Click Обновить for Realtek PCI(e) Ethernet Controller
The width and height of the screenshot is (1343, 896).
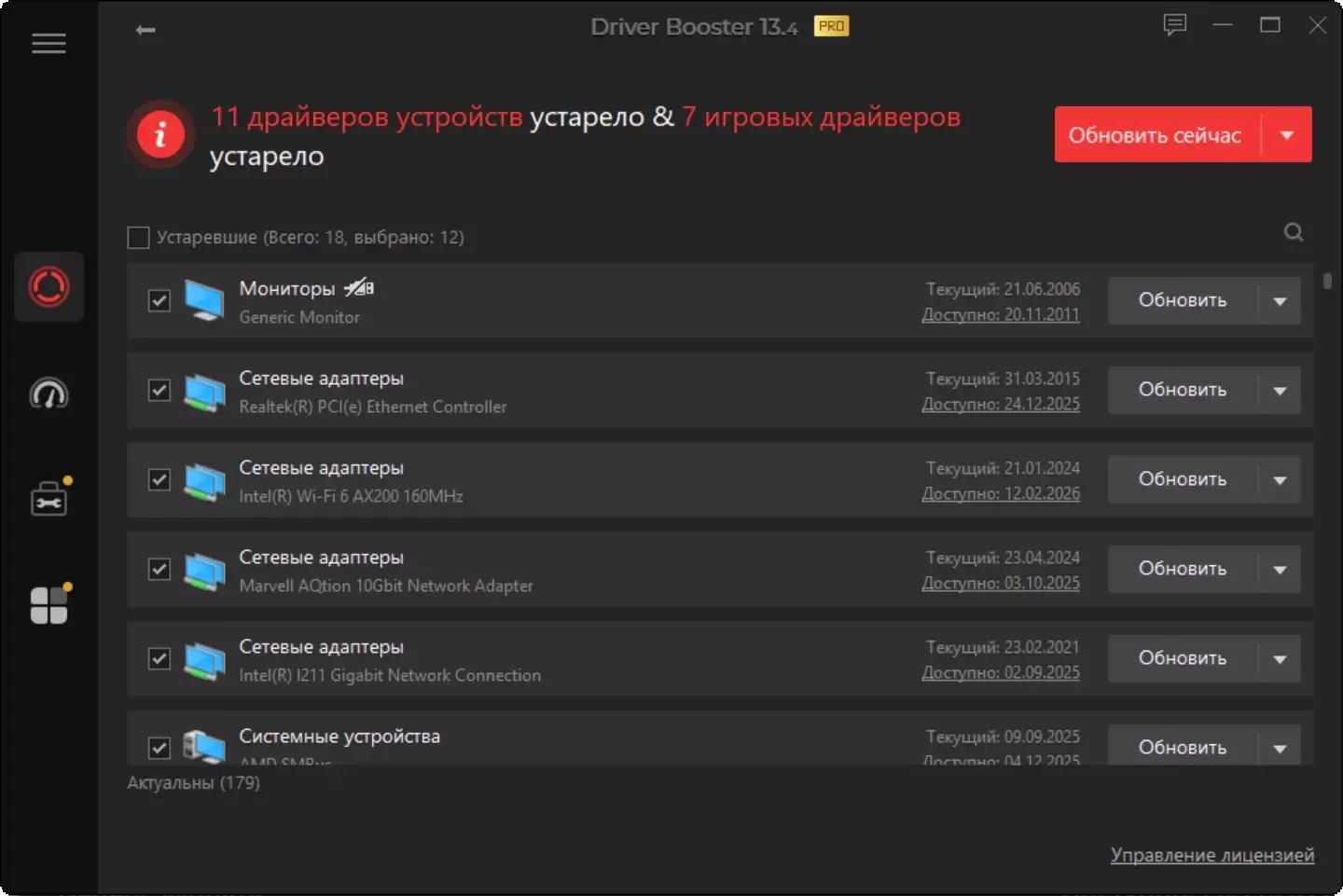[x=1183, y=390]
